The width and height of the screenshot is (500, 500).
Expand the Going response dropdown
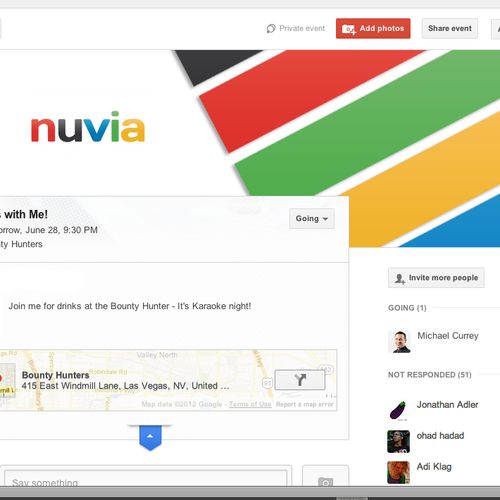click(x=312, y=219)
